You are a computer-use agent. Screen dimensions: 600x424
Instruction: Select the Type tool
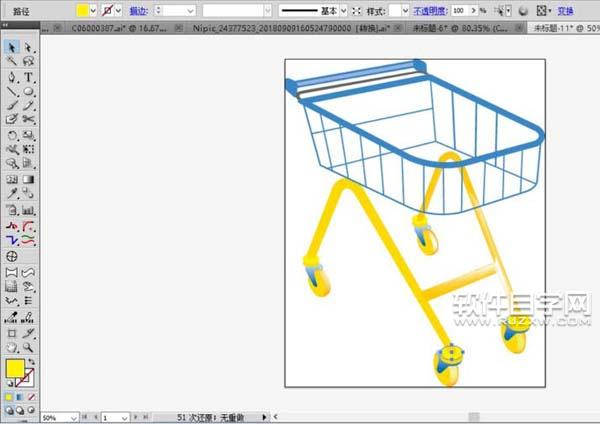pyautogui.click(x=28, y=77)
